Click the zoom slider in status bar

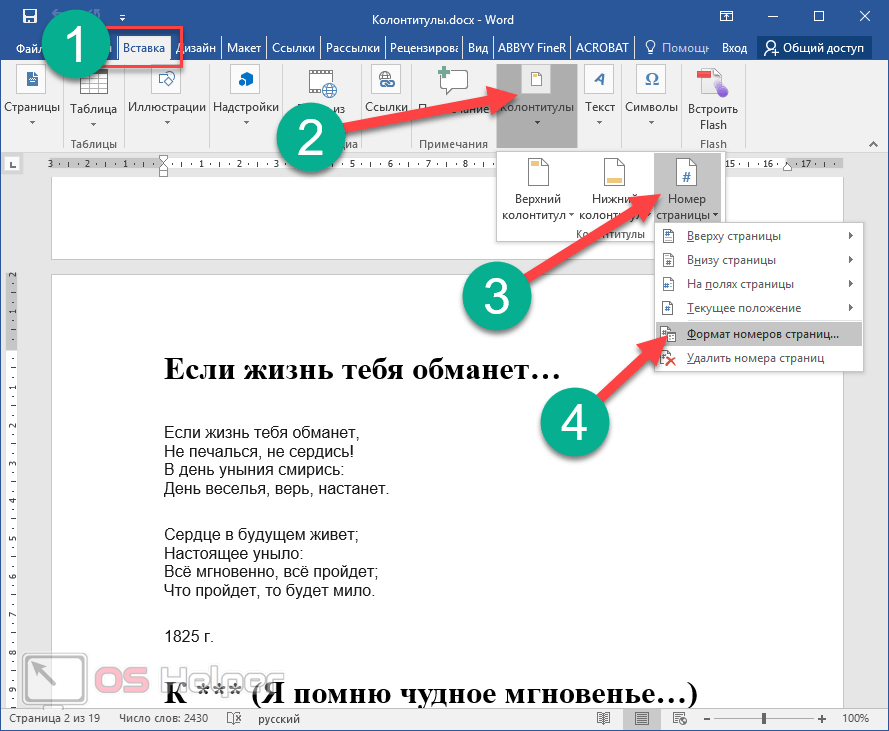click(x=764, y=718)
